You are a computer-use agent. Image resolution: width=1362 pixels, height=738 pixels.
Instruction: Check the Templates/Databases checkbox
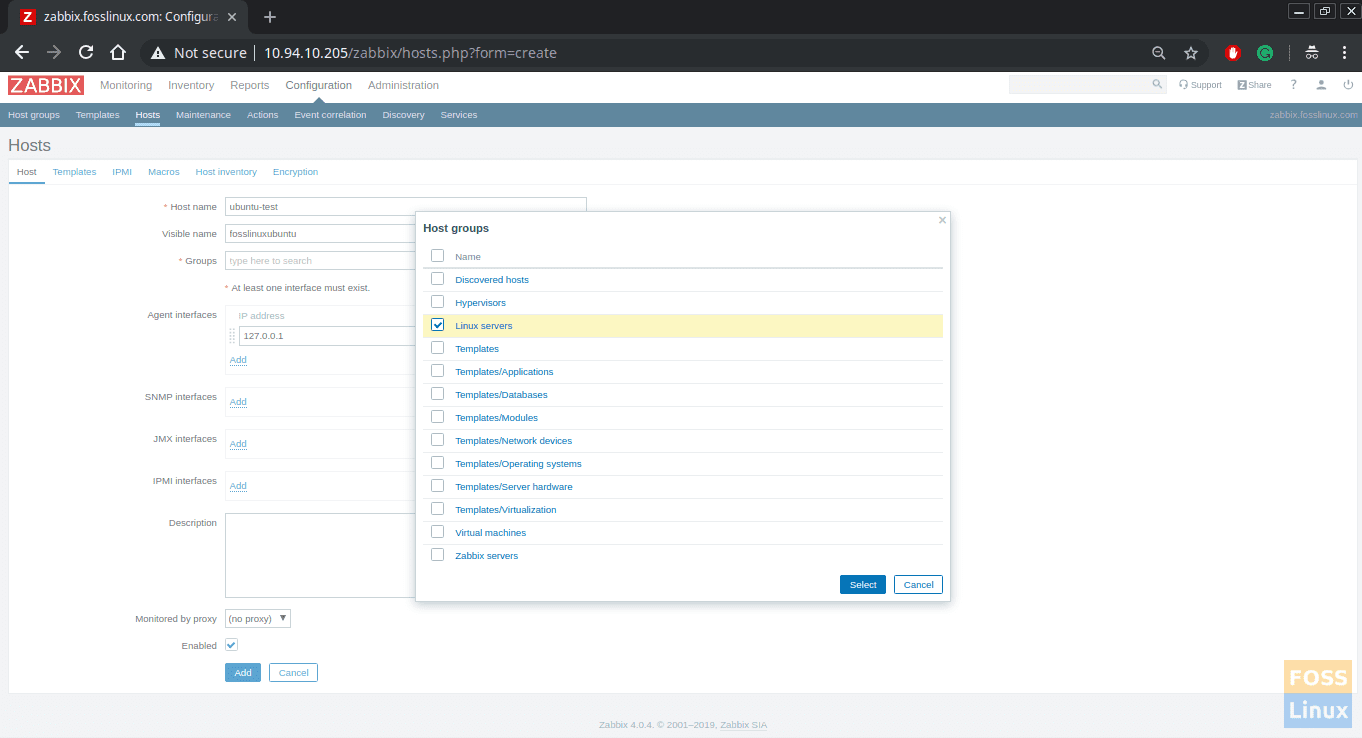point(437,394)
